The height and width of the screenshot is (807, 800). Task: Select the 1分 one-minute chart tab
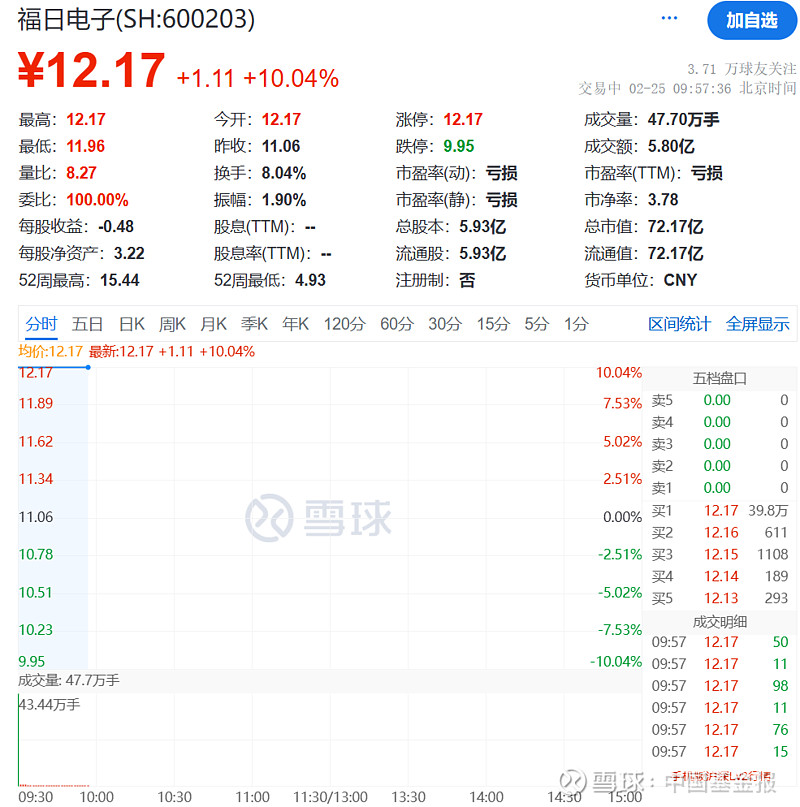click(577, 324)
